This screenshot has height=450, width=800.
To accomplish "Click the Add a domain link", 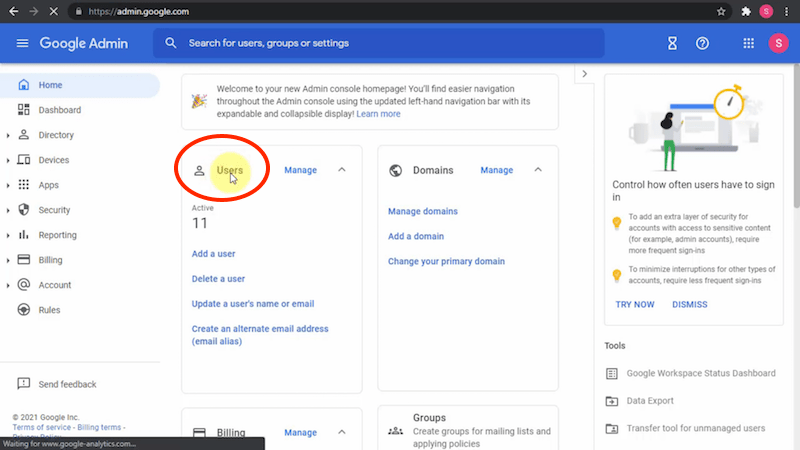I will click(x=416, y=236).
